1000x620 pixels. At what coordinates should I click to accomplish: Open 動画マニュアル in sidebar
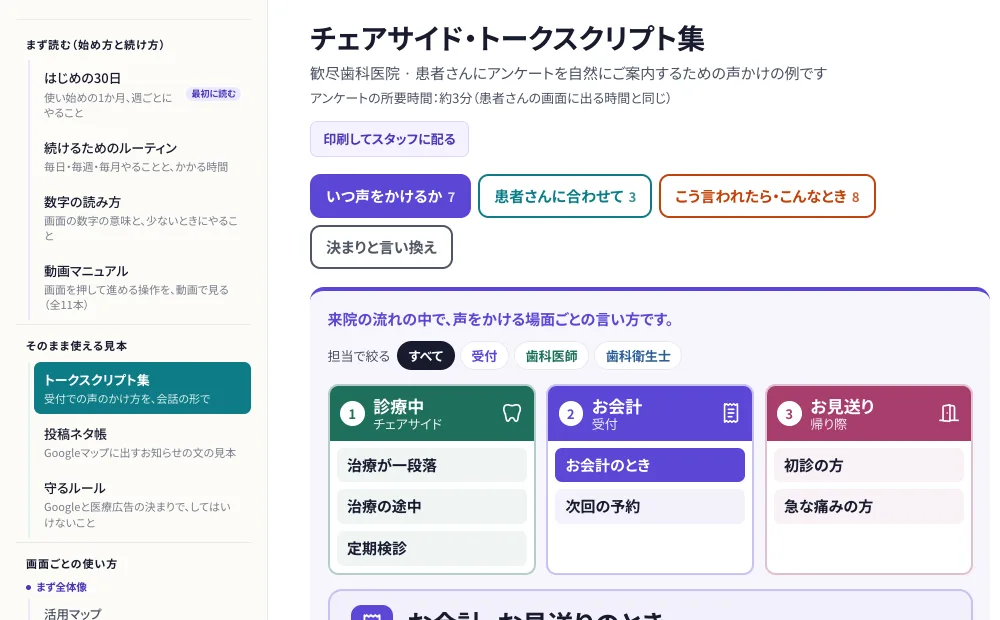(141, 287)
